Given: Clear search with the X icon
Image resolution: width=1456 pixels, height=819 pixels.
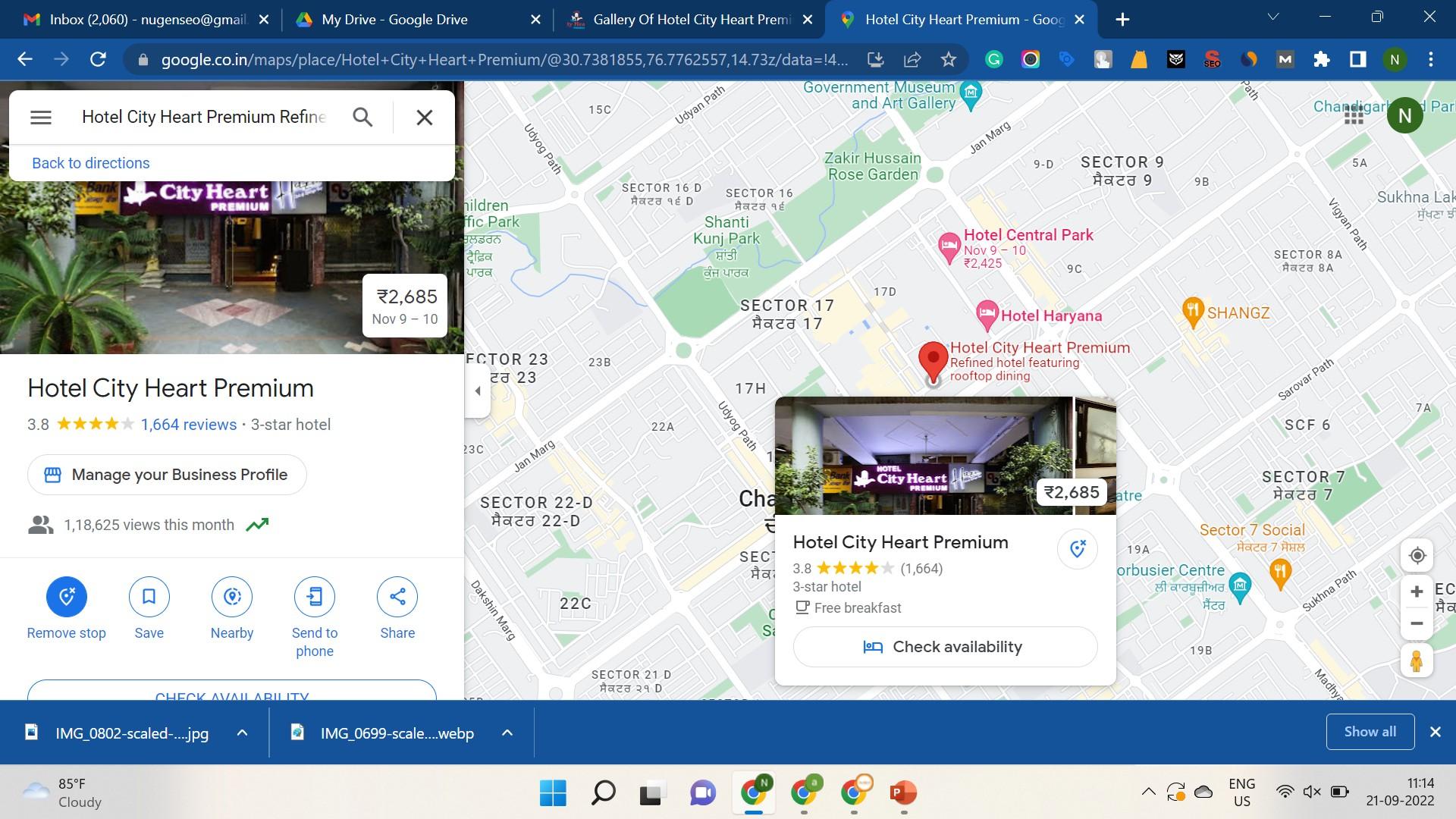Looking at the screenshot, I should click(x=425, y=117).
